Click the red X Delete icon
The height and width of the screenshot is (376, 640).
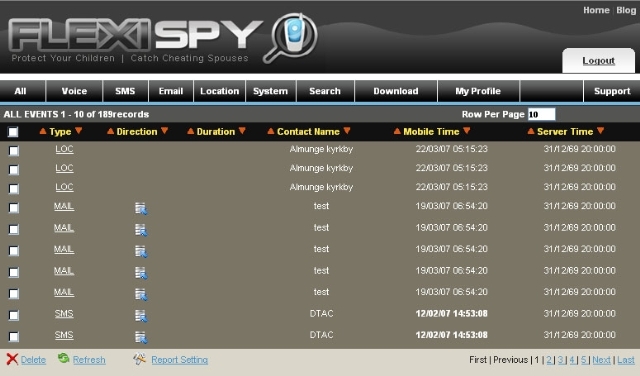[12, 359]
